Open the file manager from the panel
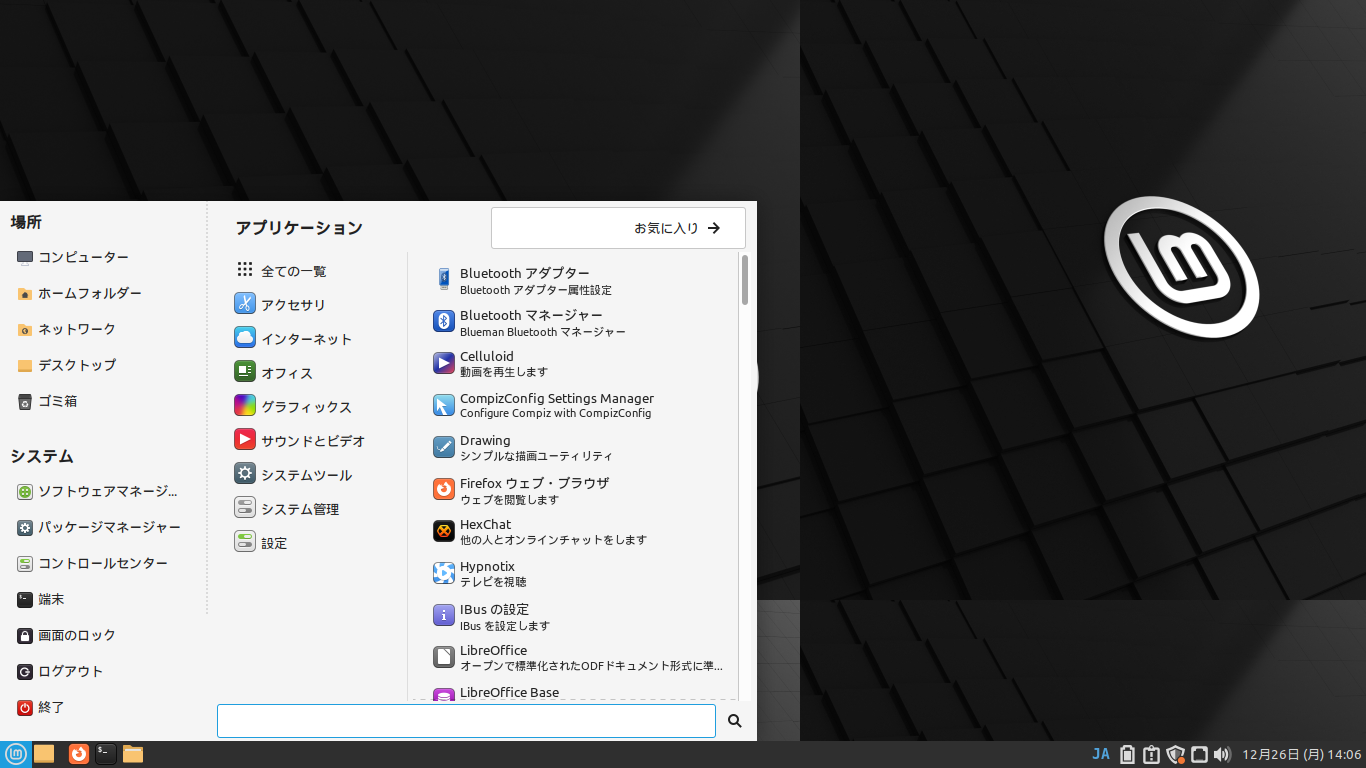The width and height of the screenshot is (1366, 768). click(133, 754)
